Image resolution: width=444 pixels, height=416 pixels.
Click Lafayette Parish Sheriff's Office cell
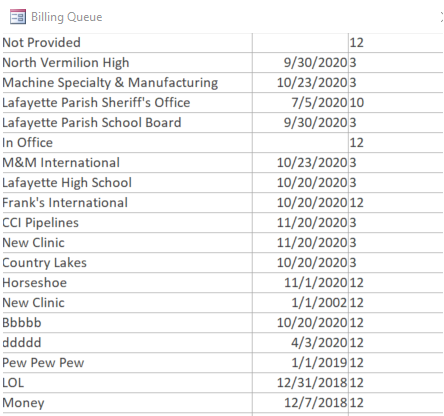127,103
